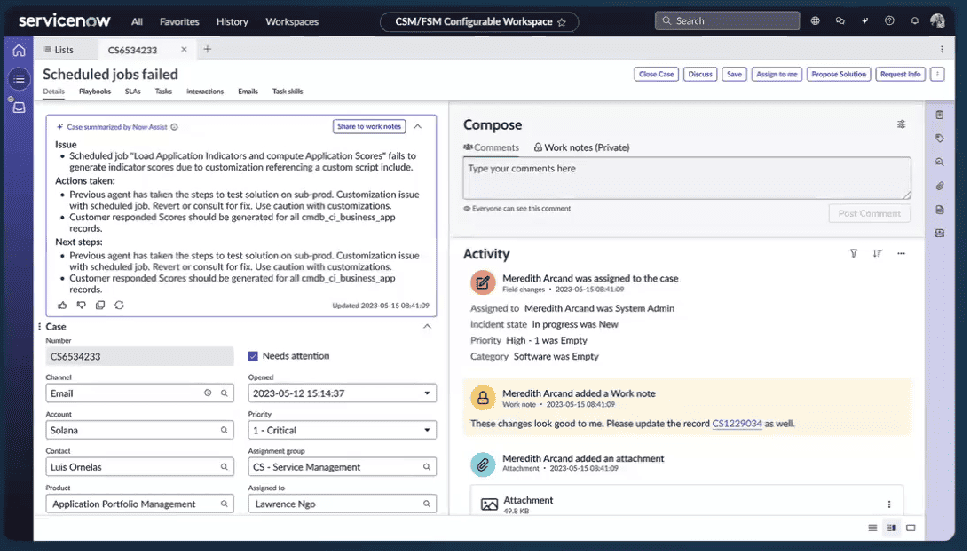Open the All menu

coord(137,22)
